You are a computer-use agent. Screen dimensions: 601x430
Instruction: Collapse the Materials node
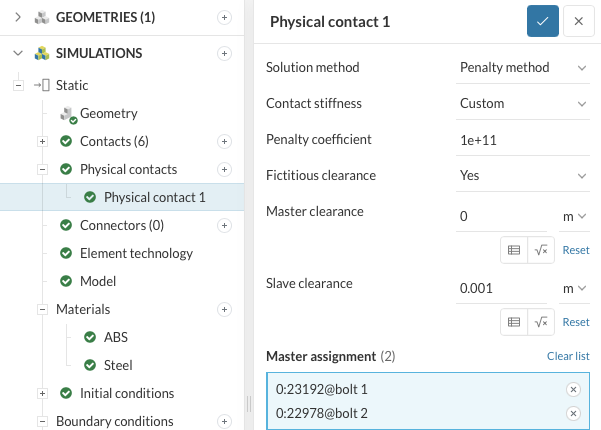[x=42, y=309]
